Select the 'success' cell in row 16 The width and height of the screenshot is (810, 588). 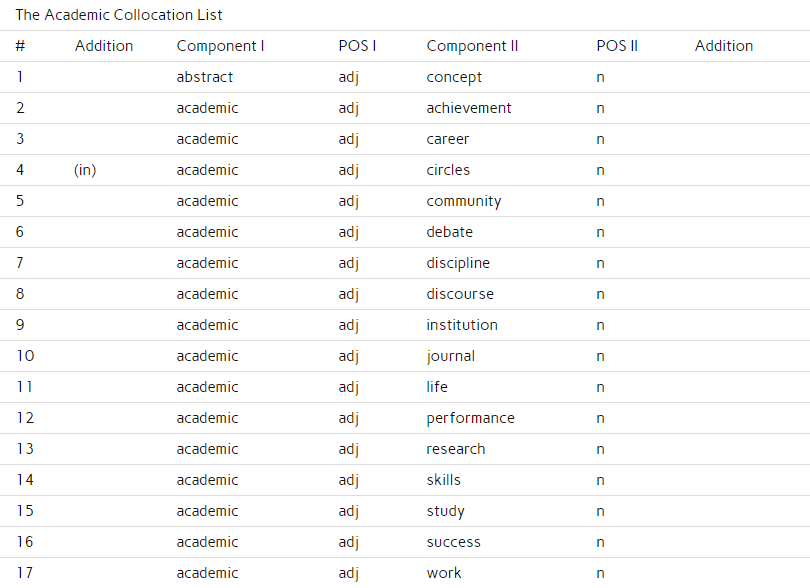click(x=453, y=542)
